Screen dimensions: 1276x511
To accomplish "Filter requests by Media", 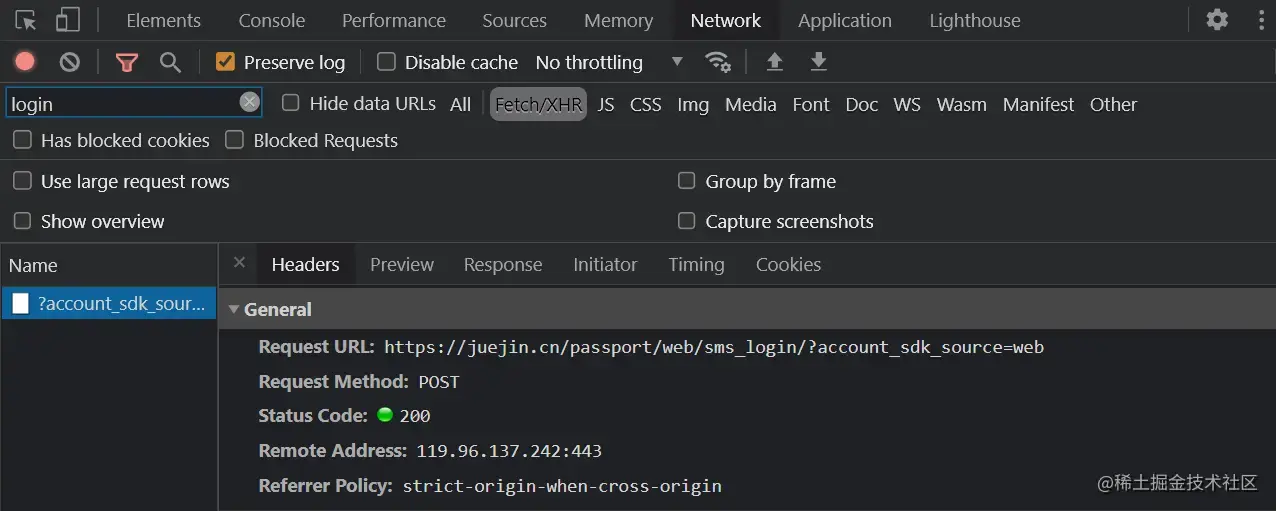I will coord(751,104).
